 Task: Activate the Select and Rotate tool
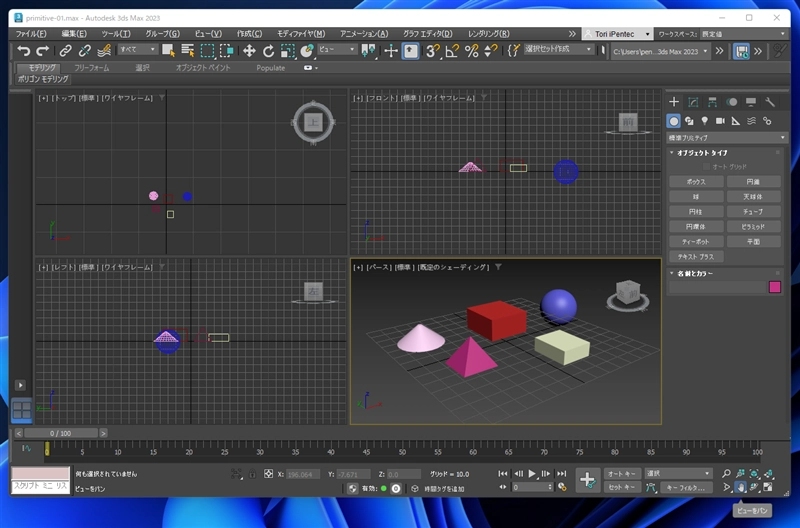pos(268,51)
